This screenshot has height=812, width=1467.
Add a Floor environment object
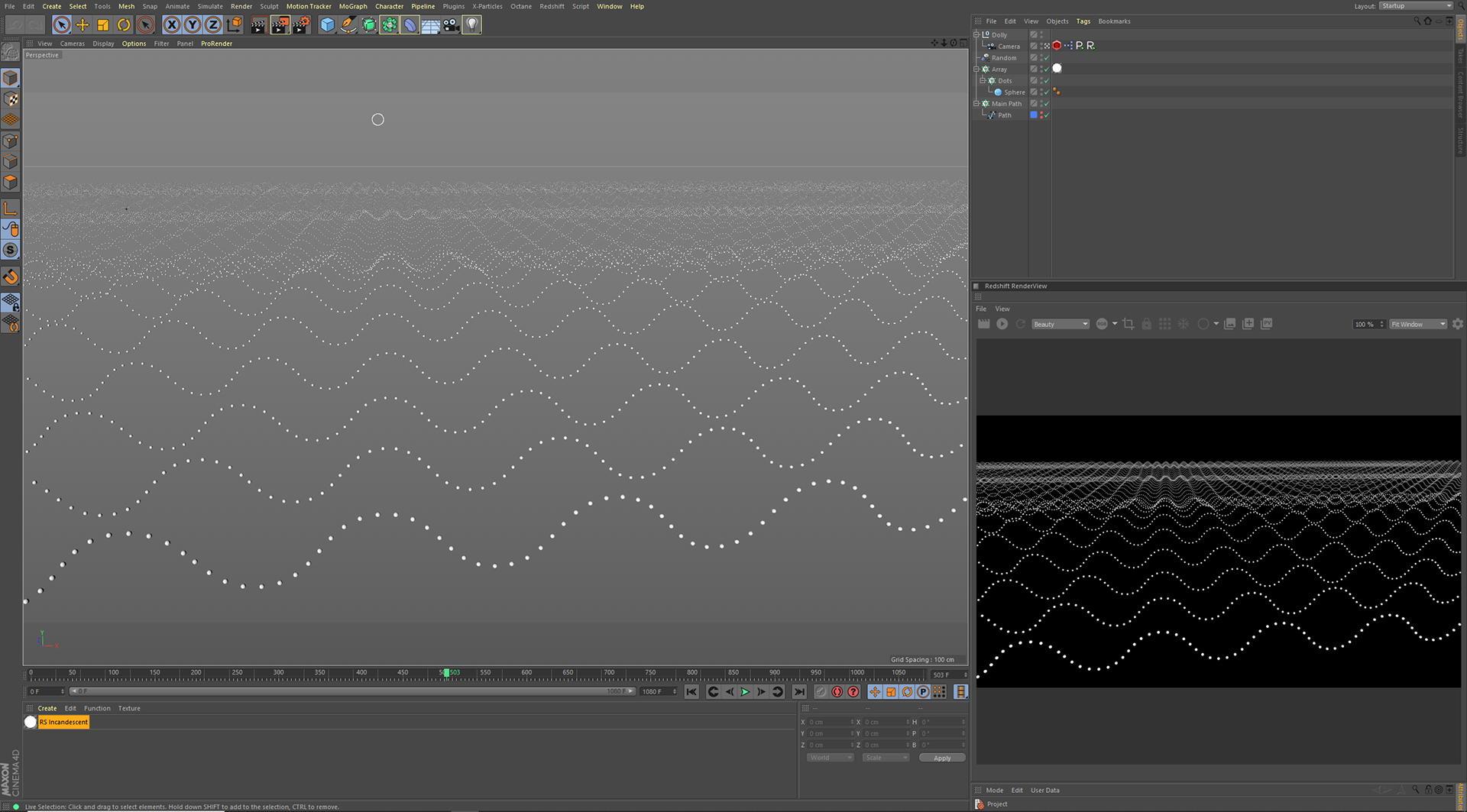(431, 25)
